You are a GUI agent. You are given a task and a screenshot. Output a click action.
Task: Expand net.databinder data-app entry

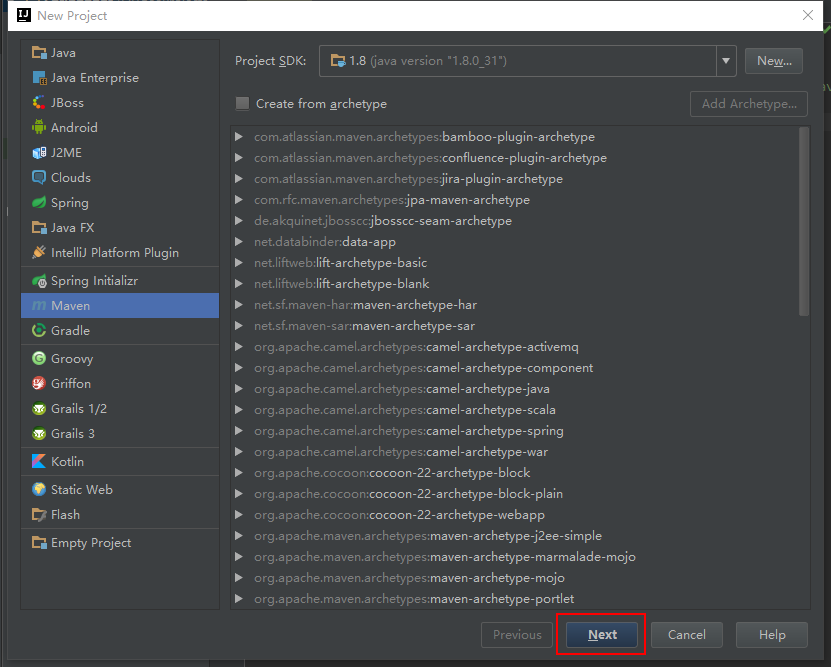(x=239, y=242)
